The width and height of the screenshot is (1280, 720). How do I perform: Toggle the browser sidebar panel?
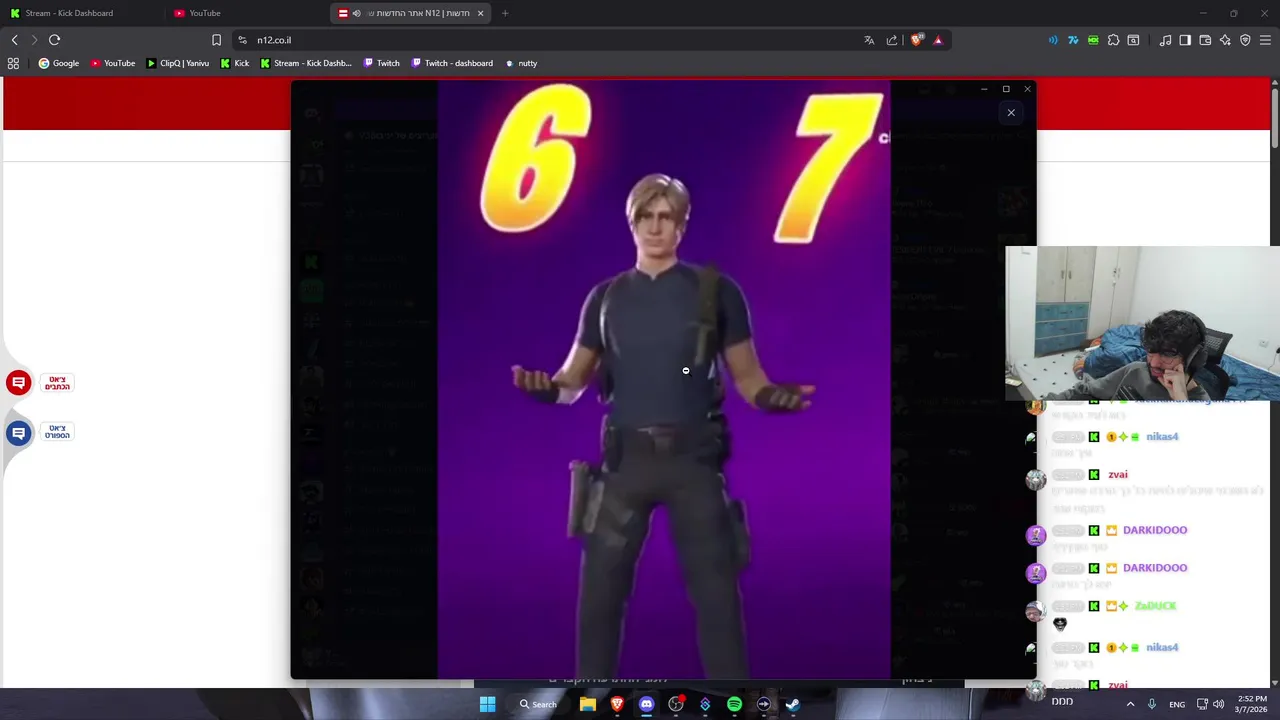tap(1185, 40)
